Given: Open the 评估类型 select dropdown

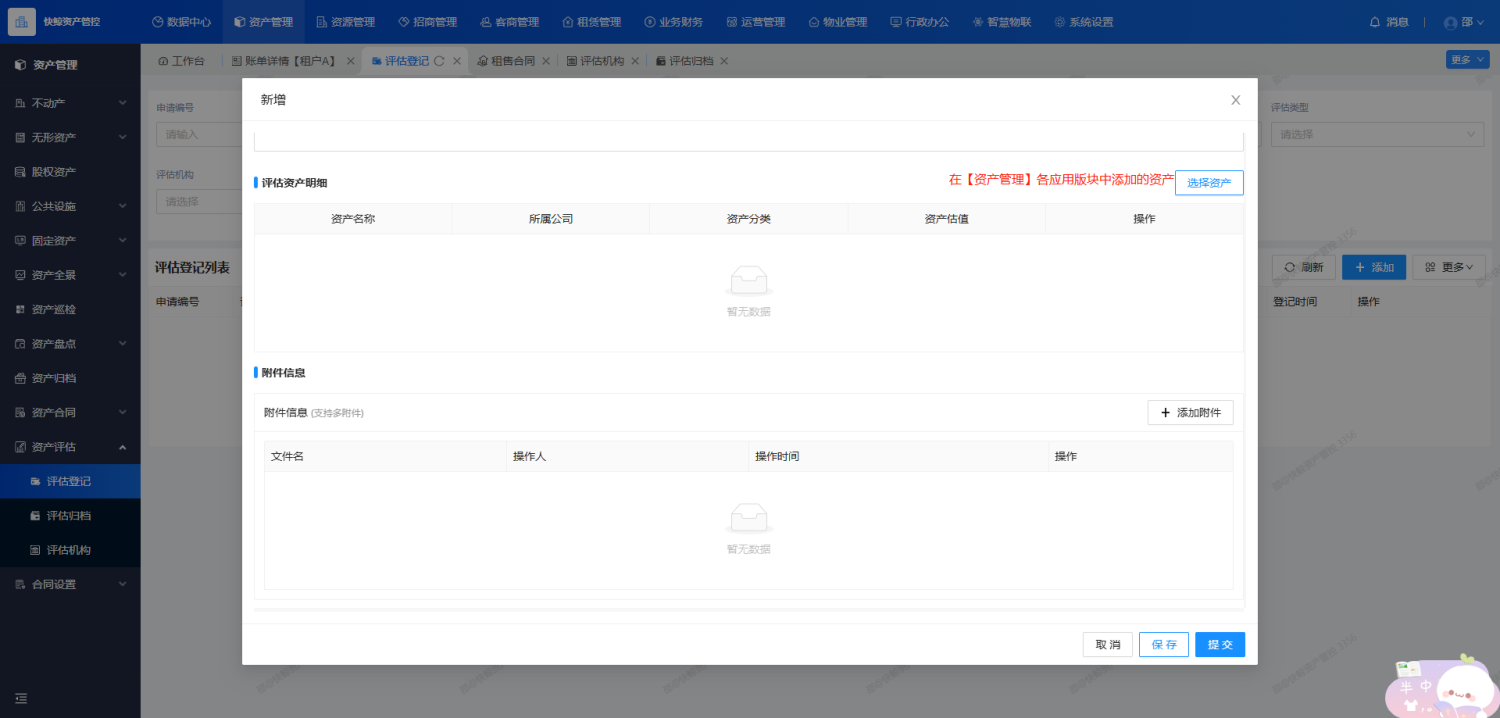Looking at the screenshot, I should pos(1378,134).
